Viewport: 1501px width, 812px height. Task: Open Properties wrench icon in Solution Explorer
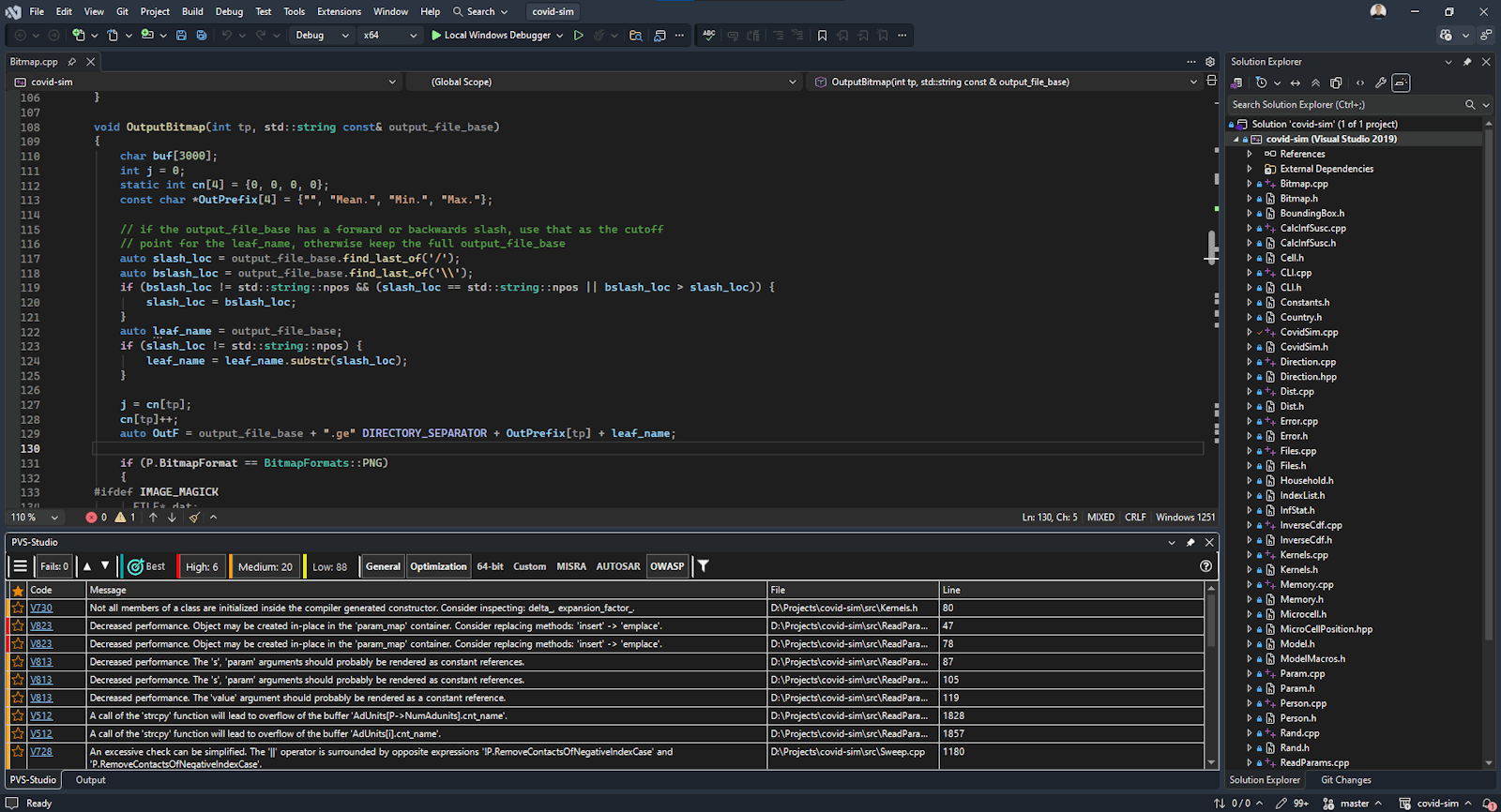[x=1380, y=83]
